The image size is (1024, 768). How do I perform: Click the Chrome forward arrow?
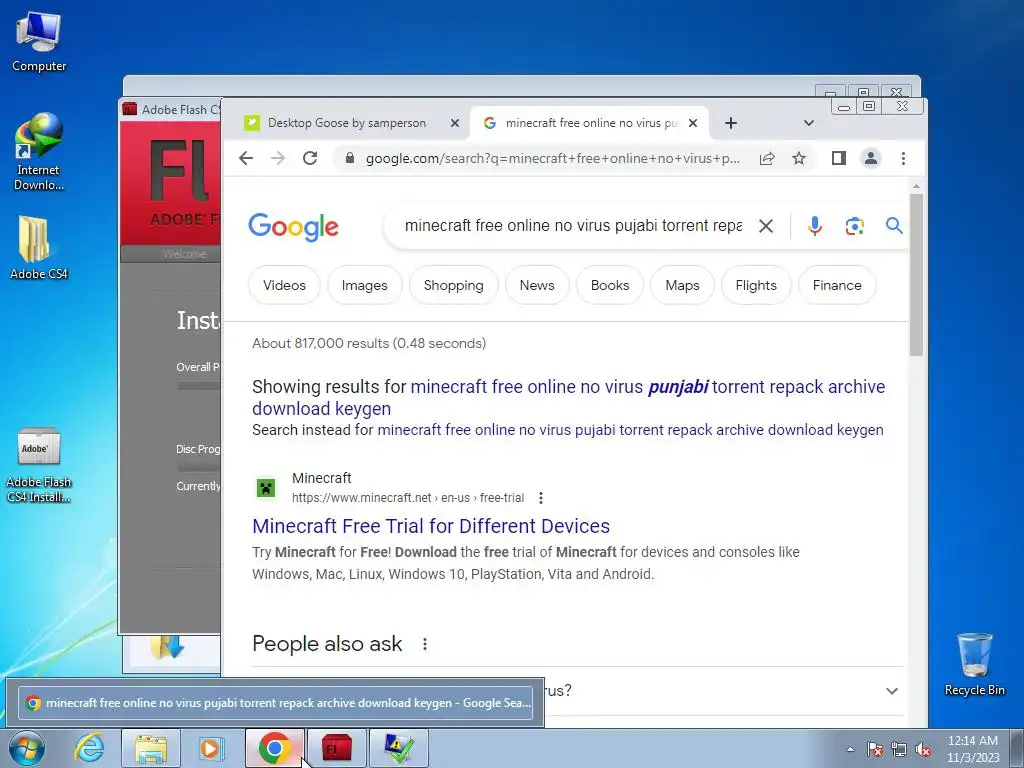tap(278, 158)
